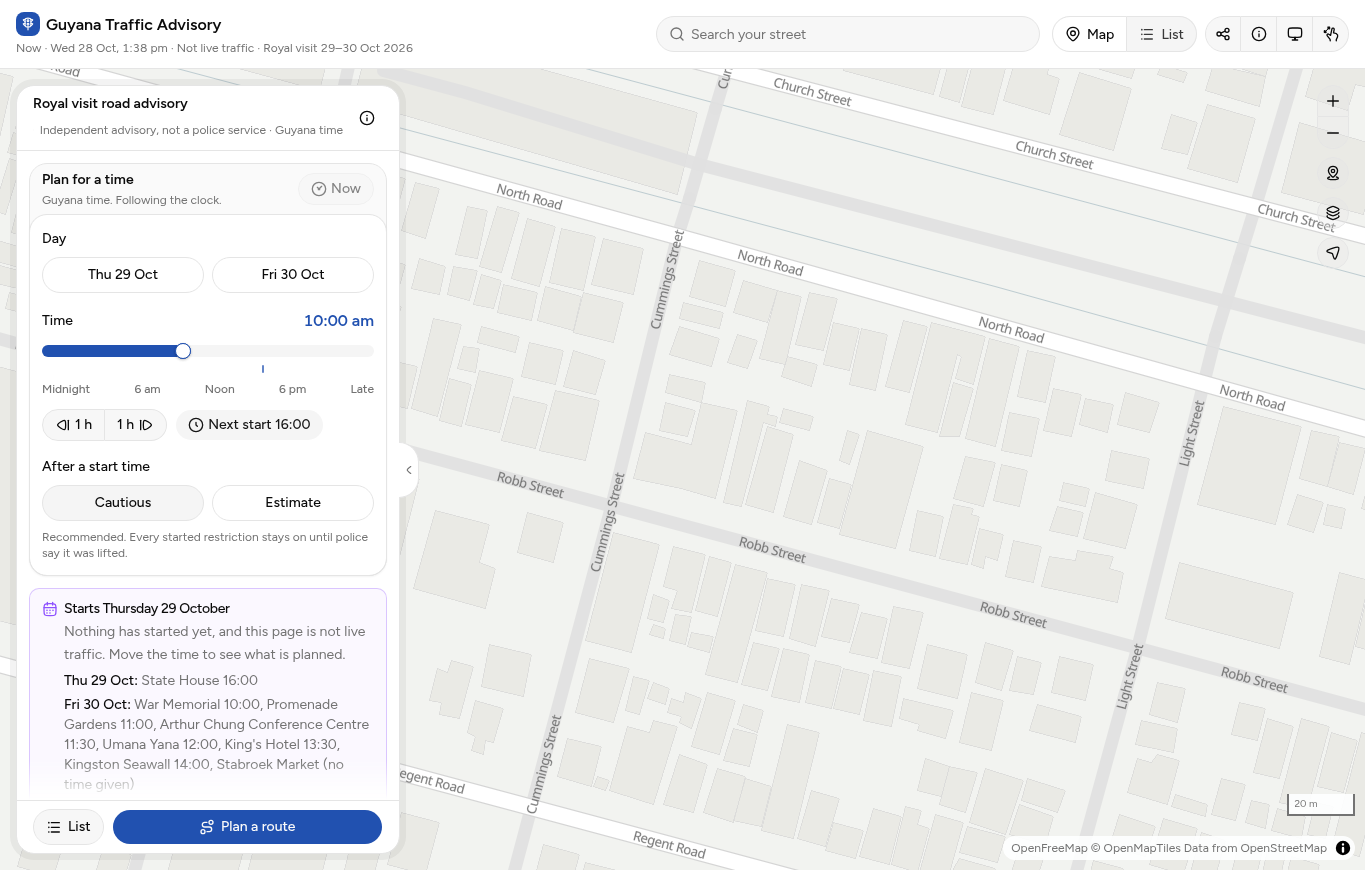Choose the Cautious after-start mode
Viewport: 1365px width, 870px height.
[123, 503]
